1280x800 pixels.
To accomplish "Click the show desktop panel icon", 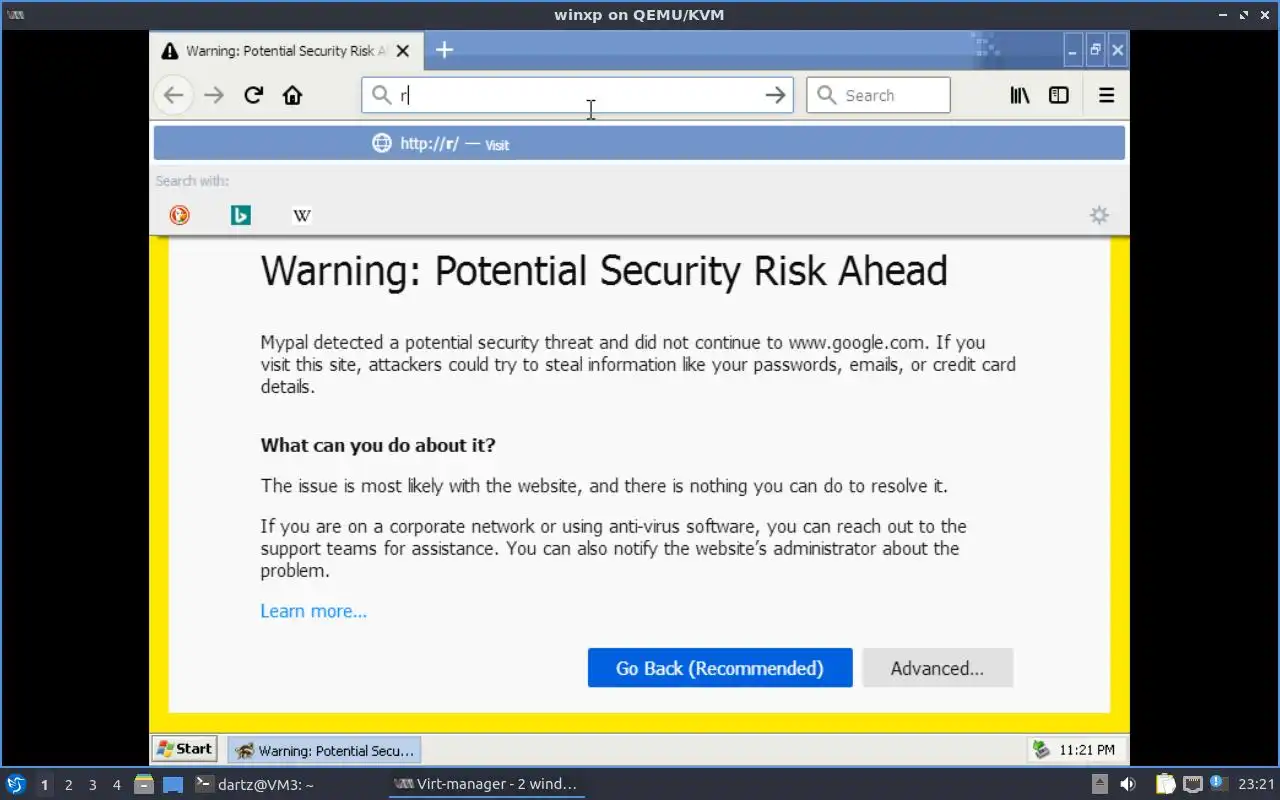I will (x=173, y=784).
